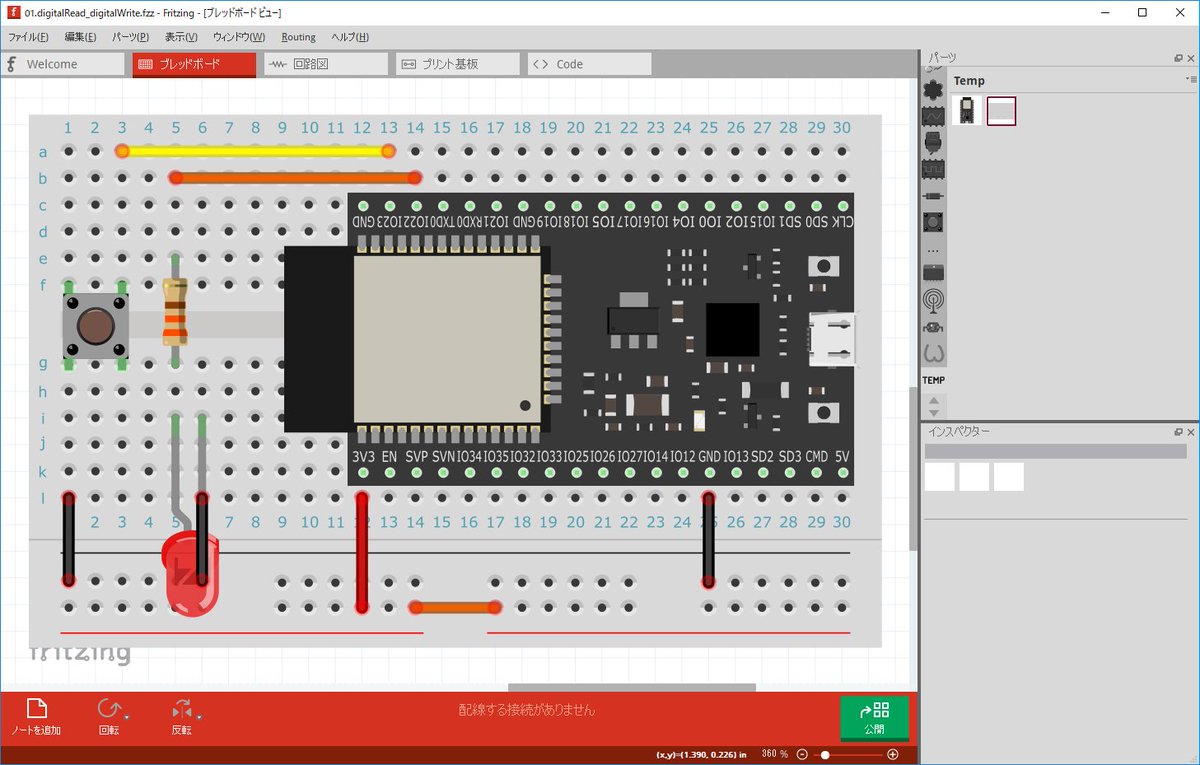Open the resistor-shaped parts bin icon
The height and width of the screenshot is (765, 1200).
(x=933, y=196)
